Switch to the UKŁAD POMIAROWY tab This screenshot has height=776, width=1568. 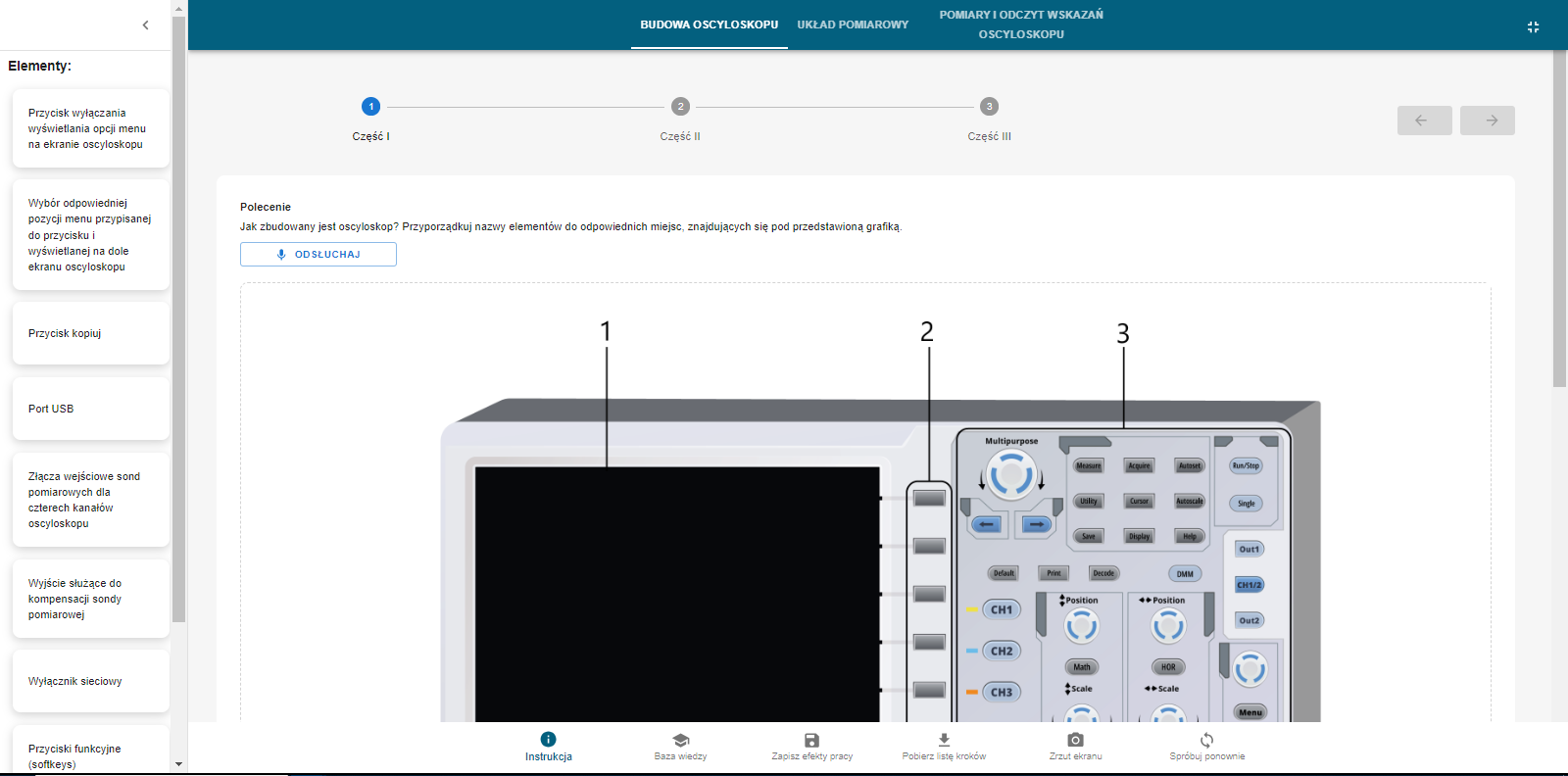(853, 24)
